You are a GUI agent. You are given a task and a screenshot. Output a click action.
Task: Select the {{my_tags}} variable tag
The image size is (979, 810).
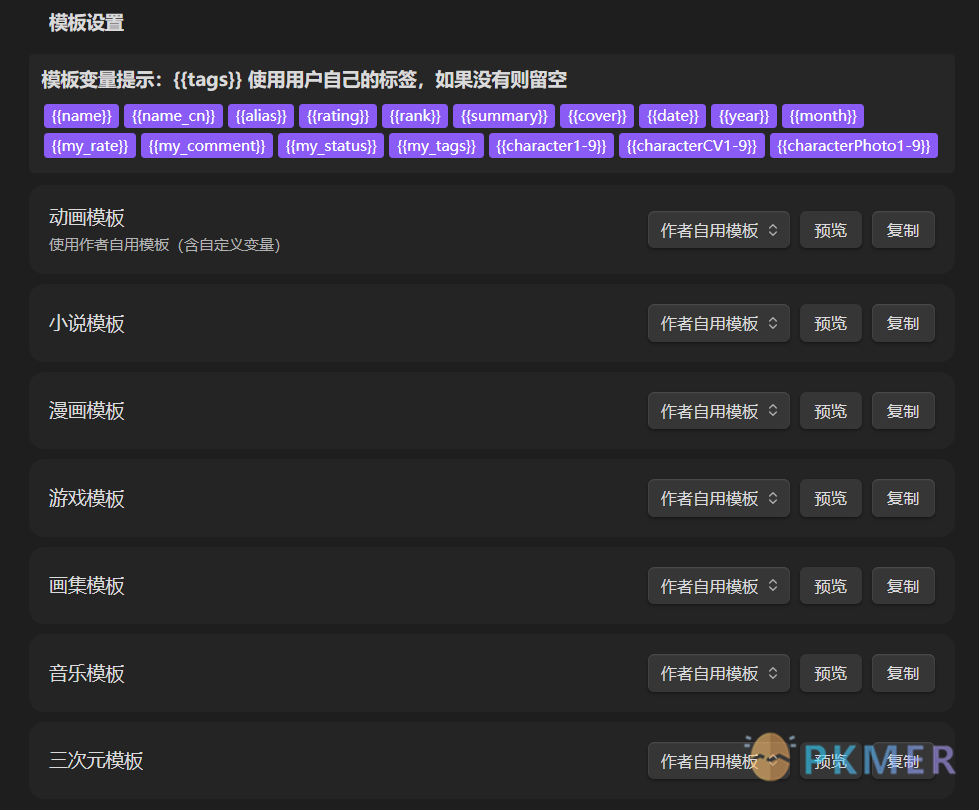(436, 146)
